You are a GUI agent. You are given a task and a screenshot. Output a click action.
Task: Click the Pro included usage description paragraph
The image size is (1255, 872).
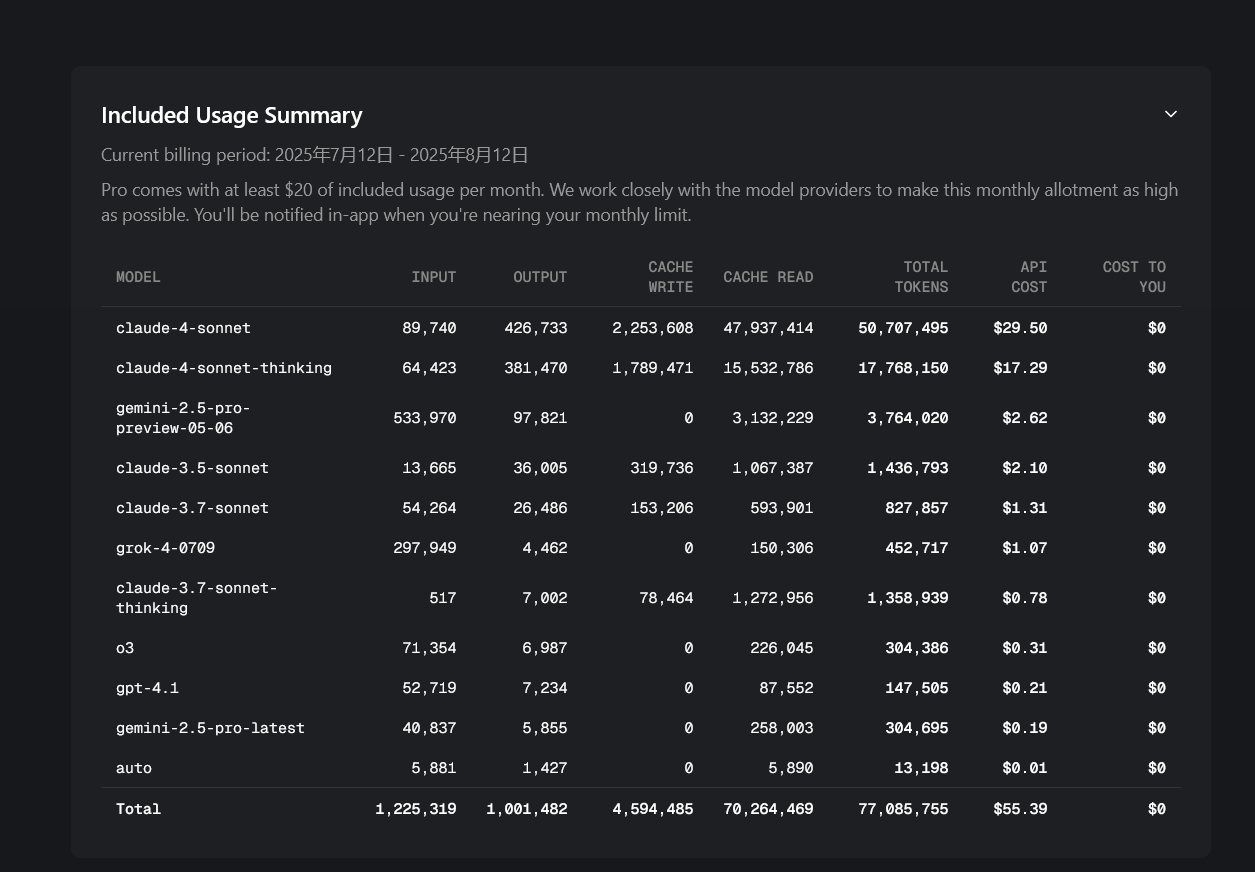click(640, 202)
